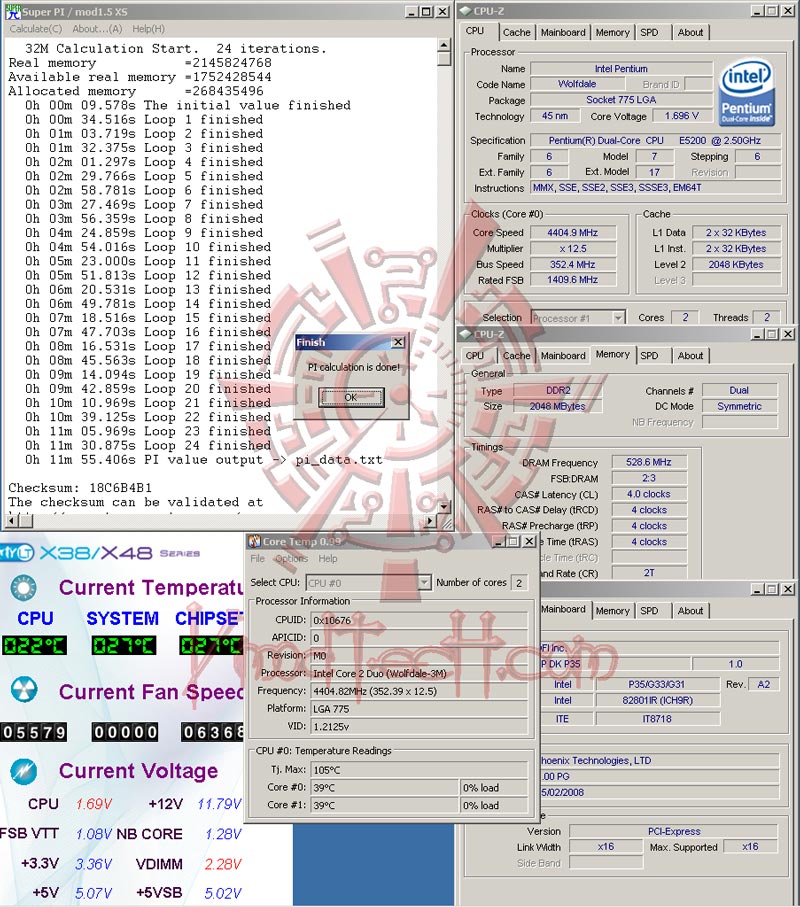Click the Bus Speed 352.4 MHz field
This screenshot has width=800, height=907.
(x=573, y=264)
